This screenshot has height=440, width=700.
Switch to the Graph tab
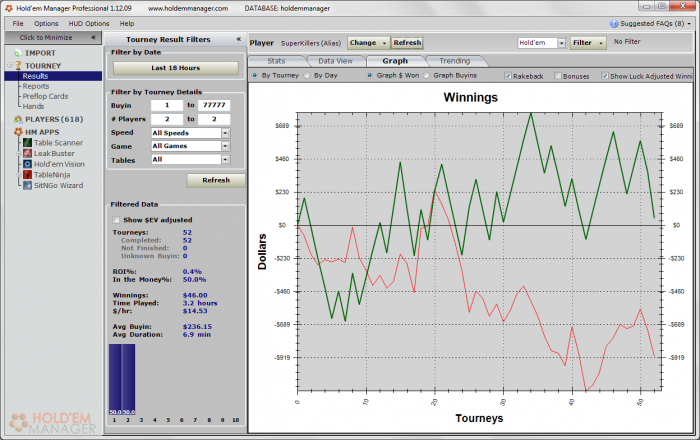pos(395,61)
